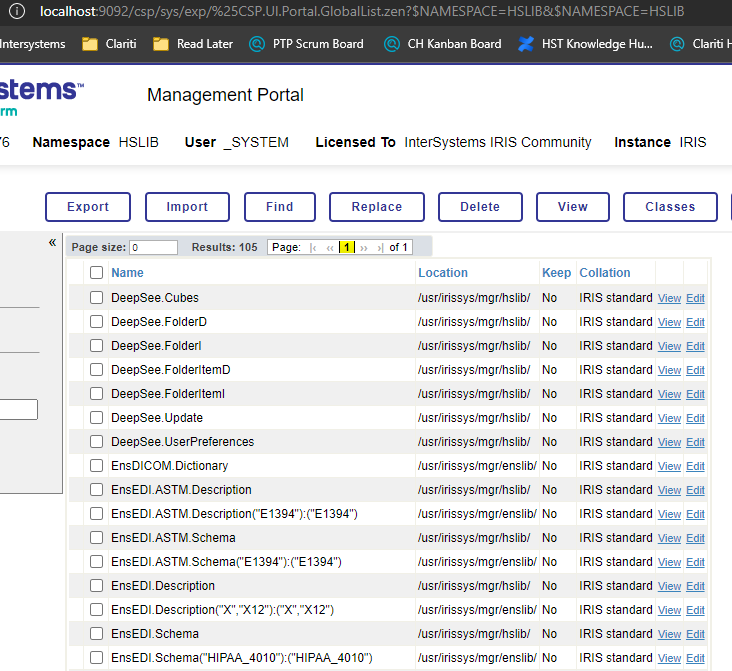This screenshot has height=671, width=732.
Task: Sort by the Name column header
Action: point(127,273)
